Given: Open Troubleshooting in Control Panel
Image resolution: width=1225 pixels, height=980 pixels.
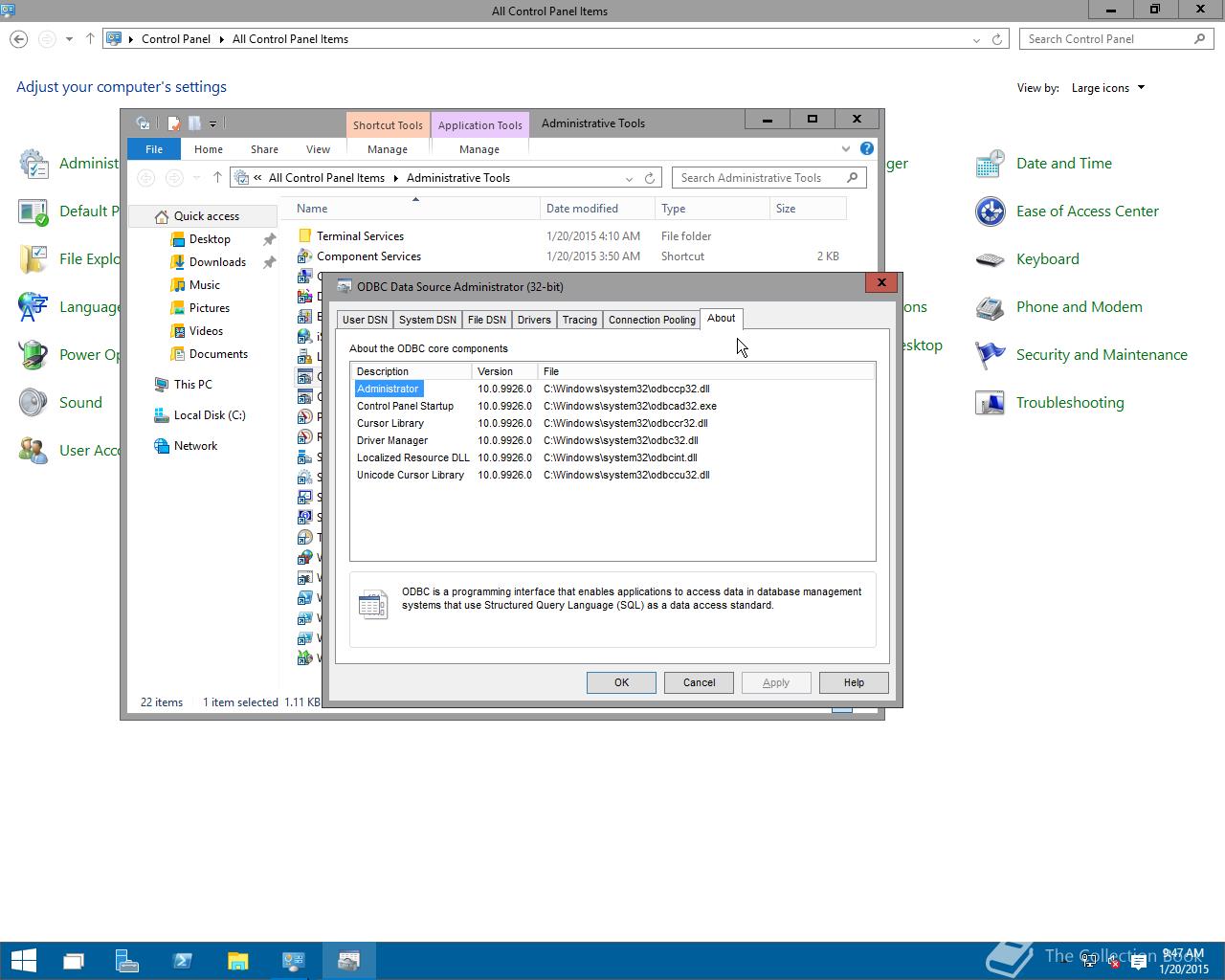Looking at the screenshot, I should point(1070,403).
